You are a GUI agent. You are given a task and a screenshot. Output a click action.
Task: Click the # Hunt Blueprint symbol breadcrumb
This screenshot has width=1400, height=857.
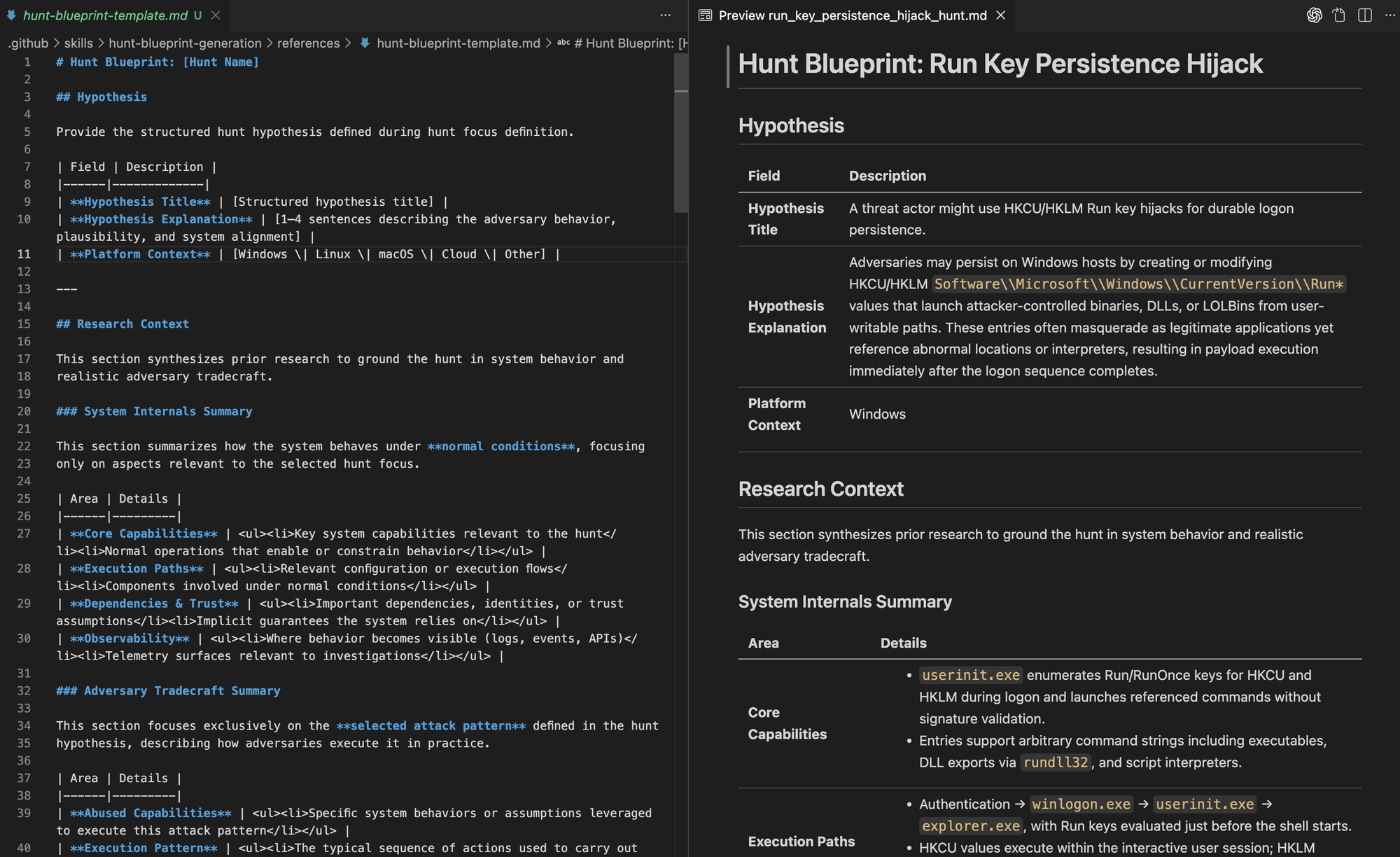pos(630,43)
